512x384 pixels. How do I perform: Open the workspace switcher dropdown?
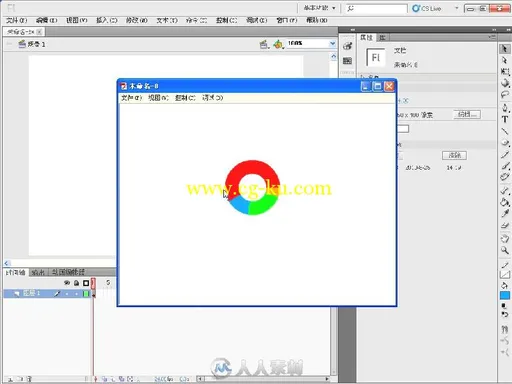[319, 8]
